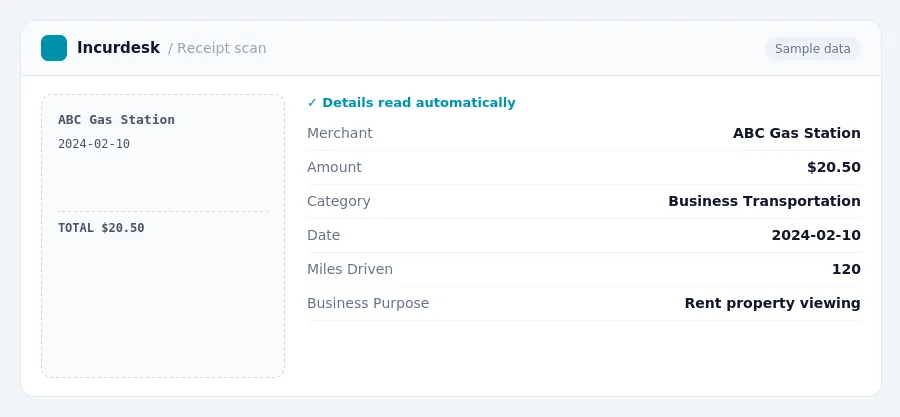The image size is (900, 417).
Task: Click the teal Incurdesk logo icon
Action: click(54, 48)
